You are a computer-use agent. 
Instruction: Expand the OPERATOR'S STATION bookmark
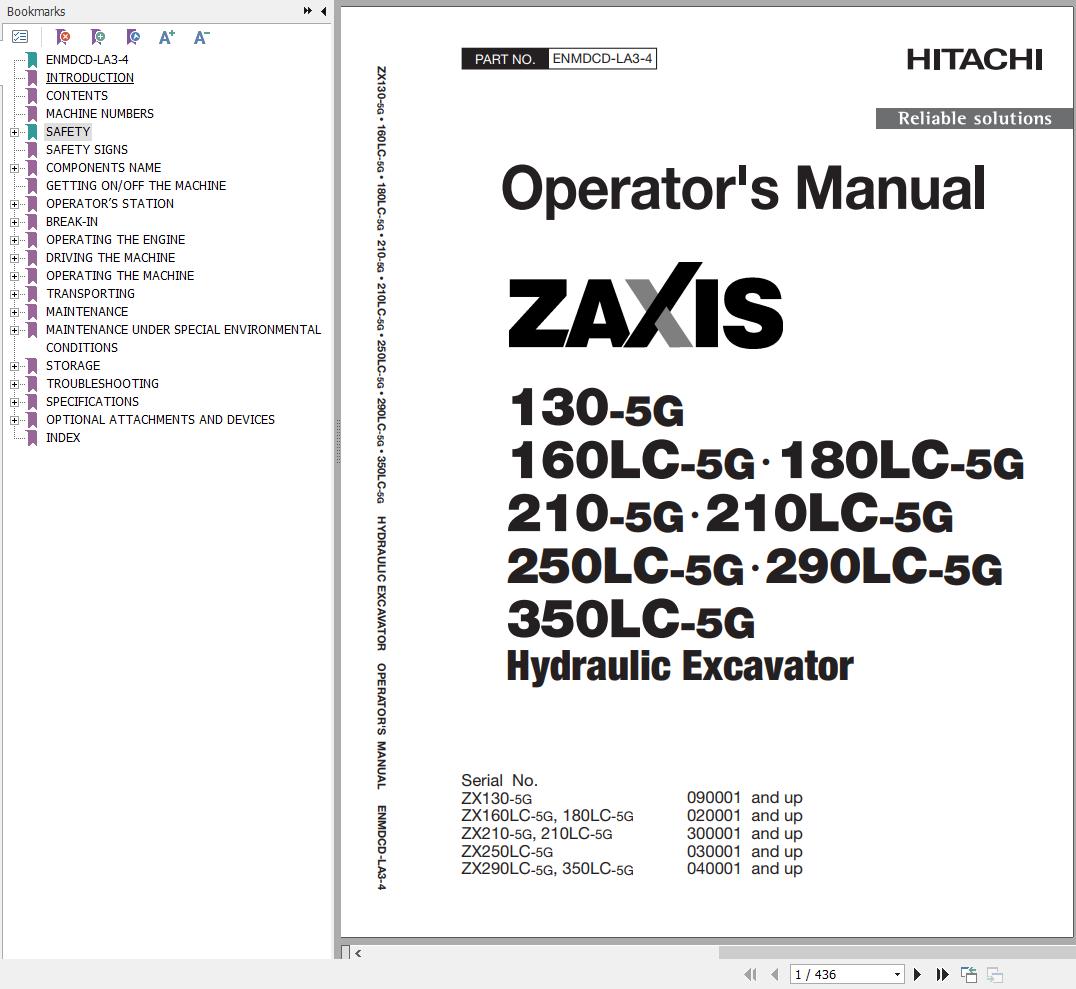[x=14, y=204]
